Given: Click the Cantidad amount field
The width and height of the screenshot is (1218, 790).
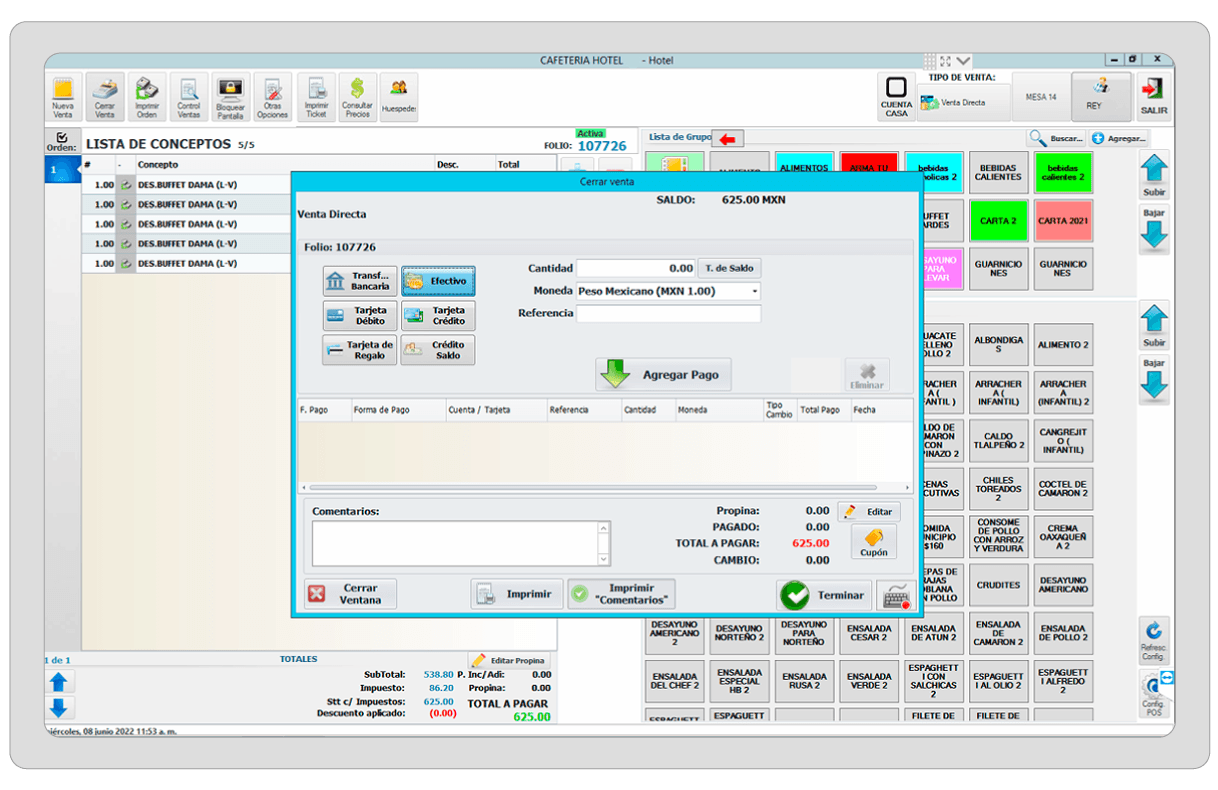Looking at the screenshot, I should pos(636,268).
